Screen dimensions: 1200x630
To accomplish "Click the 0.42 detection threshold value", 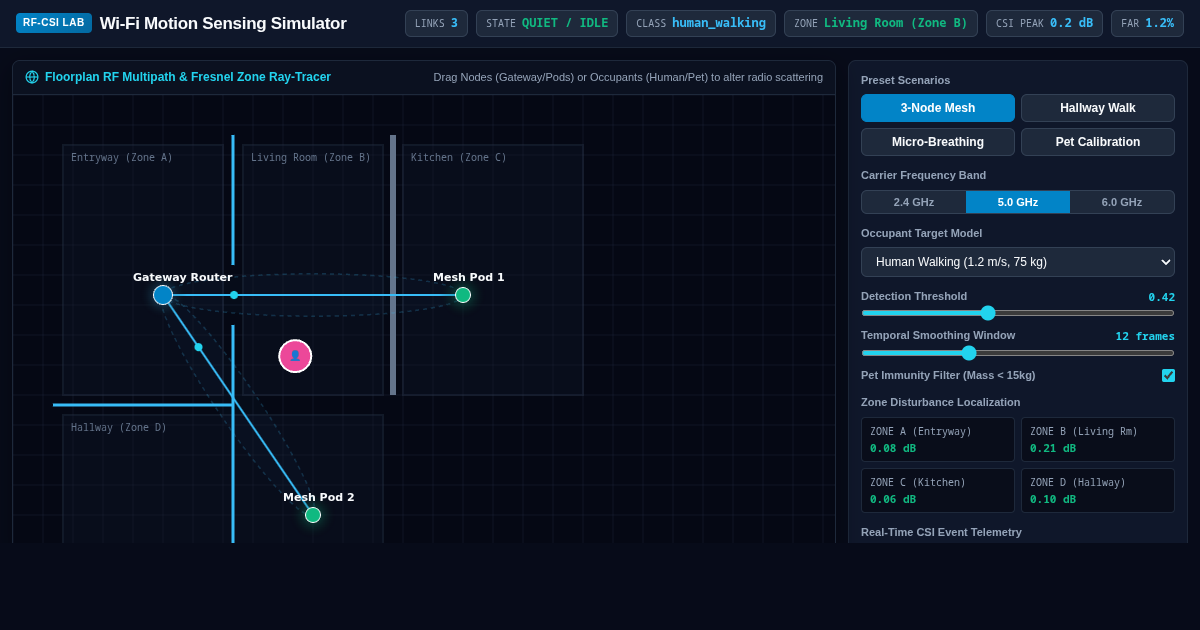I will coord(1162,297).
